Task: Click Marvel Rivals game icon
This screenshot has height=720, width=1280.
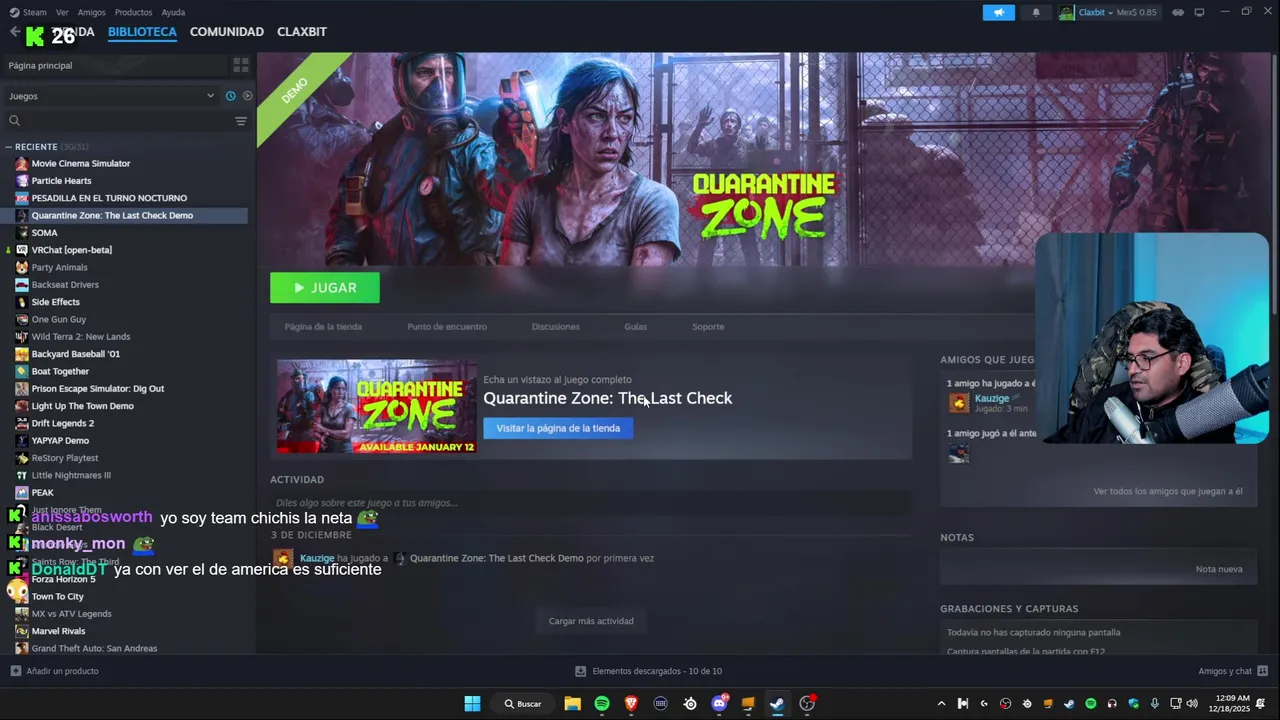Action: tap(22, 631)
